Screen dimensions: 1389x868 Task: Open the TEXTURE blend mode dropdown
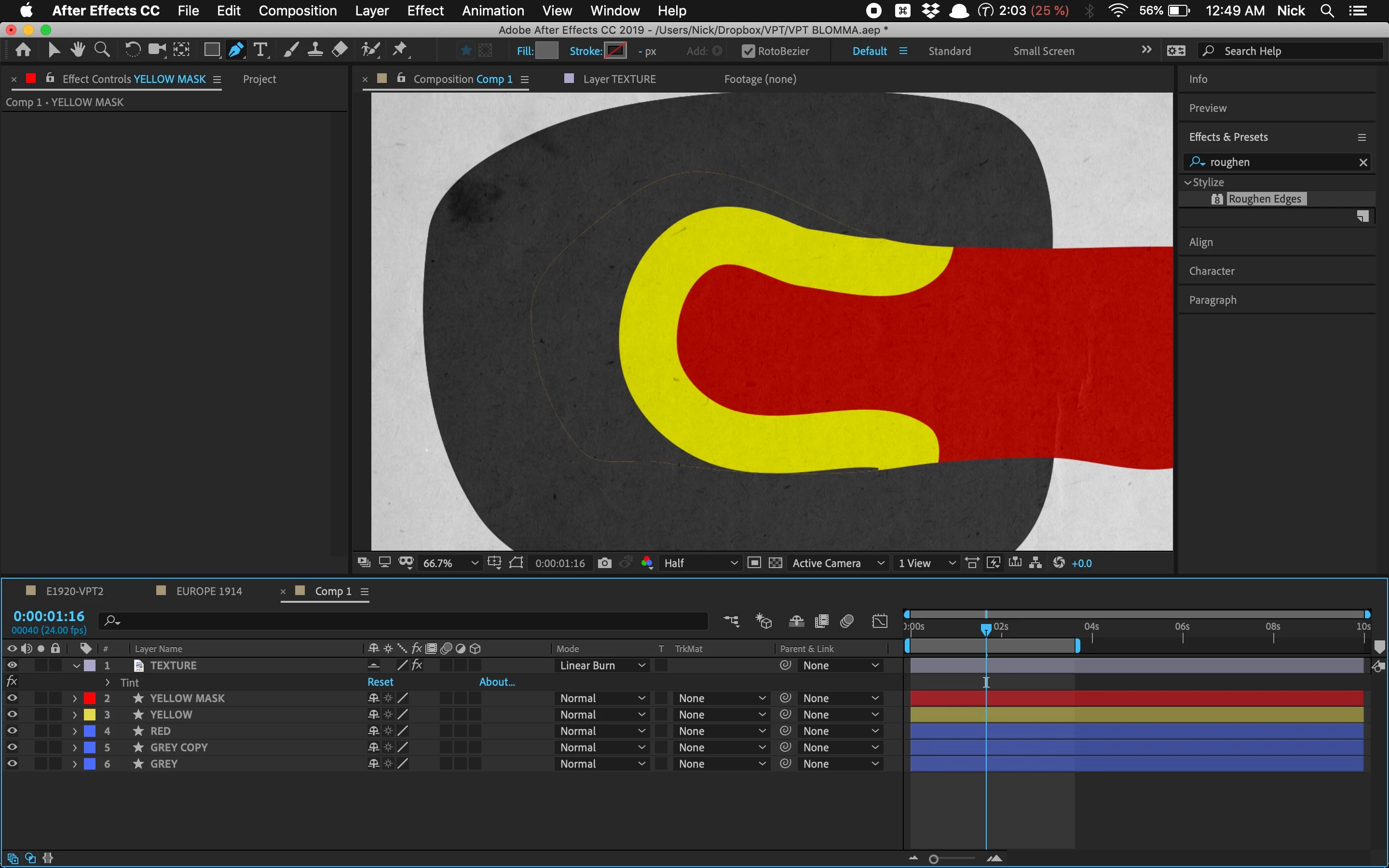601,665
